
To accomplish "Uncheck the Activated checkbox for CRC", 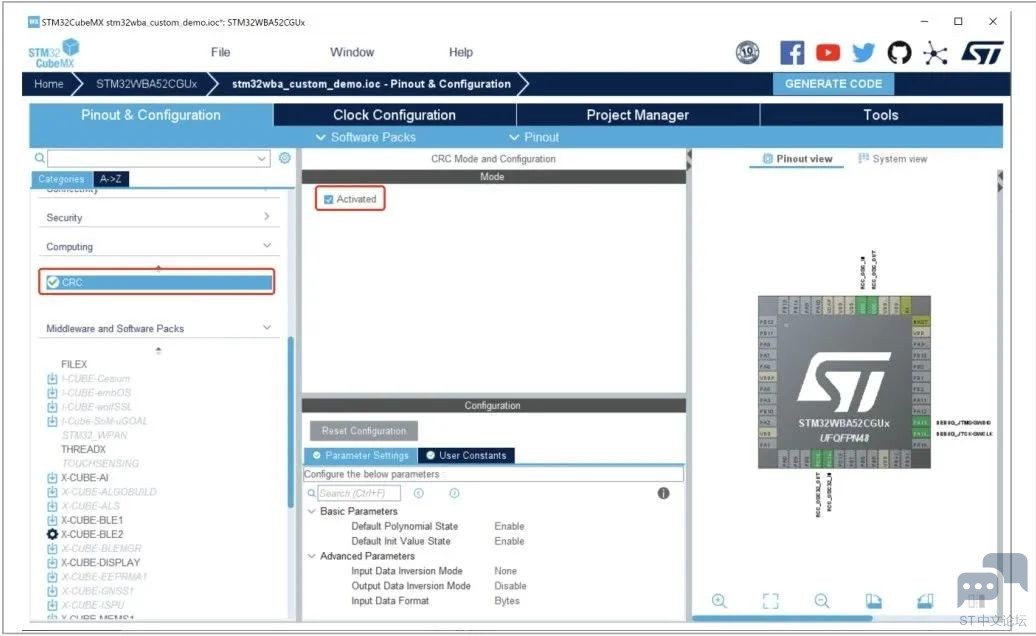I will pyautogui.click(x=328, y=199).
